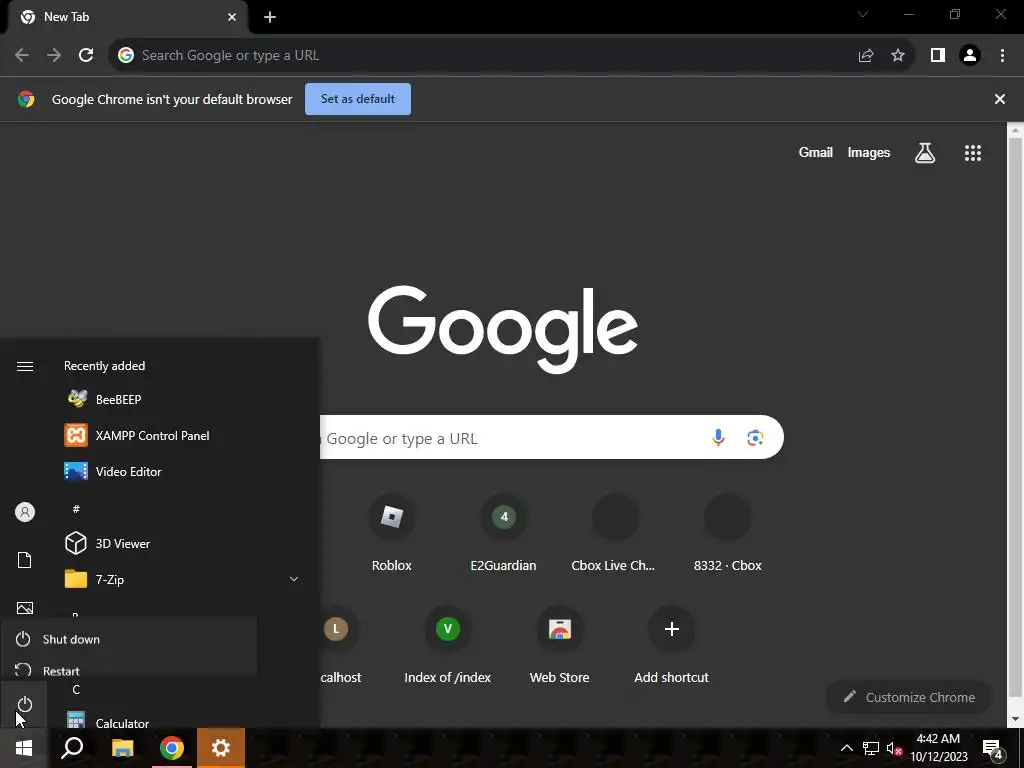Open the E2Guardian shortcut
This screenshot has height=768, width=1024.
(x=503, y=533)
